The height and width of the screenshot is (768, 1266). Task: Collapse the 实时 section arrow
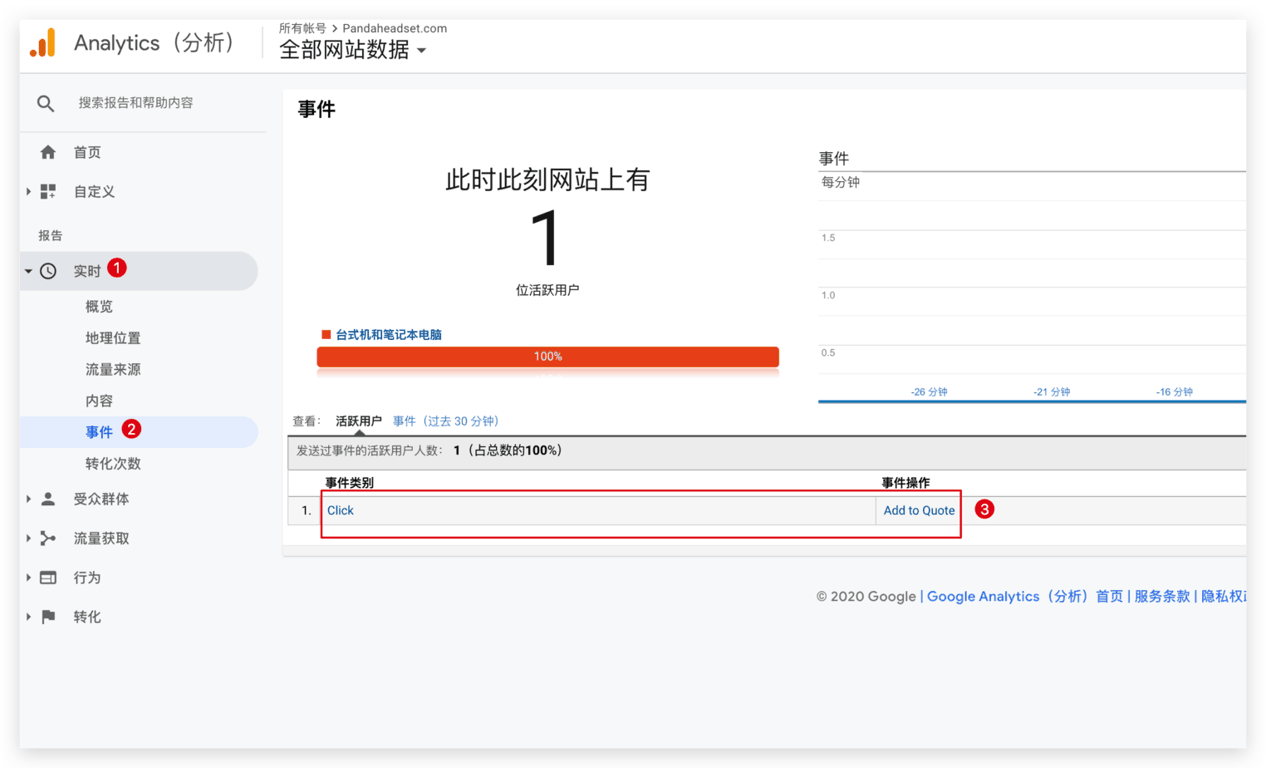pos(28,271)
